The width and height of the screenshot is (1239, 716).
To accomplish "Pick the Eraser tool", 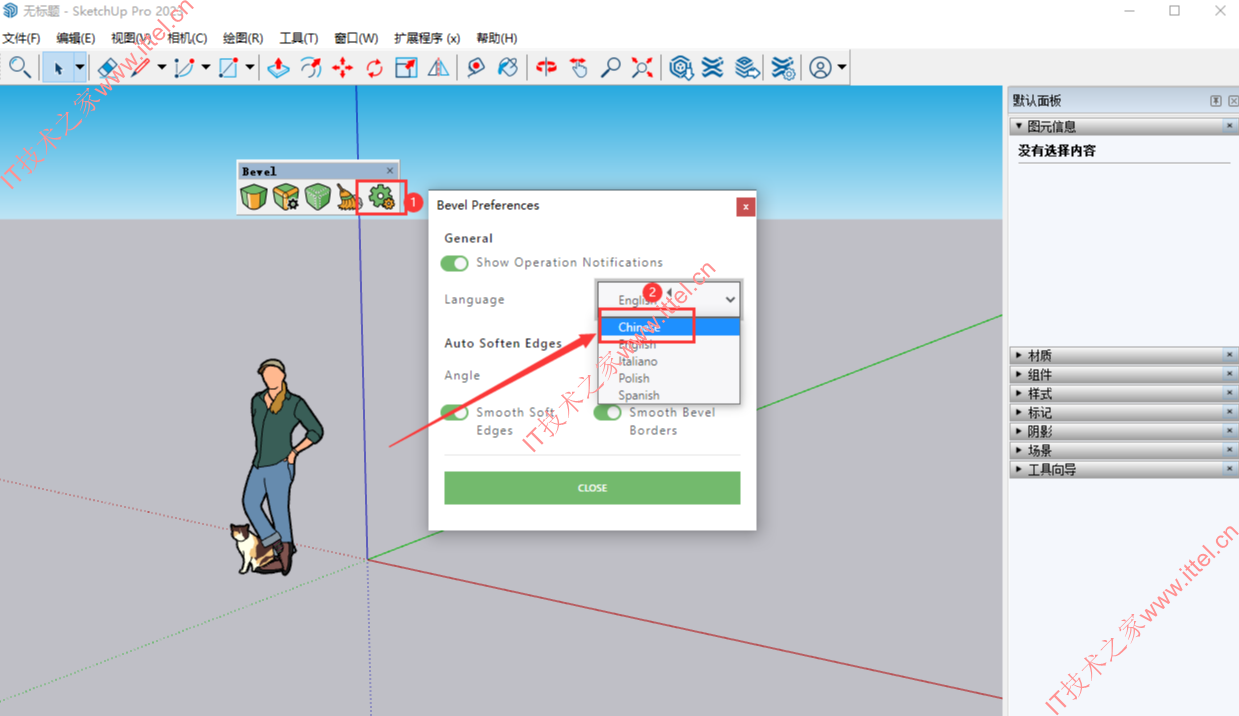I will (x=108, y=68).
